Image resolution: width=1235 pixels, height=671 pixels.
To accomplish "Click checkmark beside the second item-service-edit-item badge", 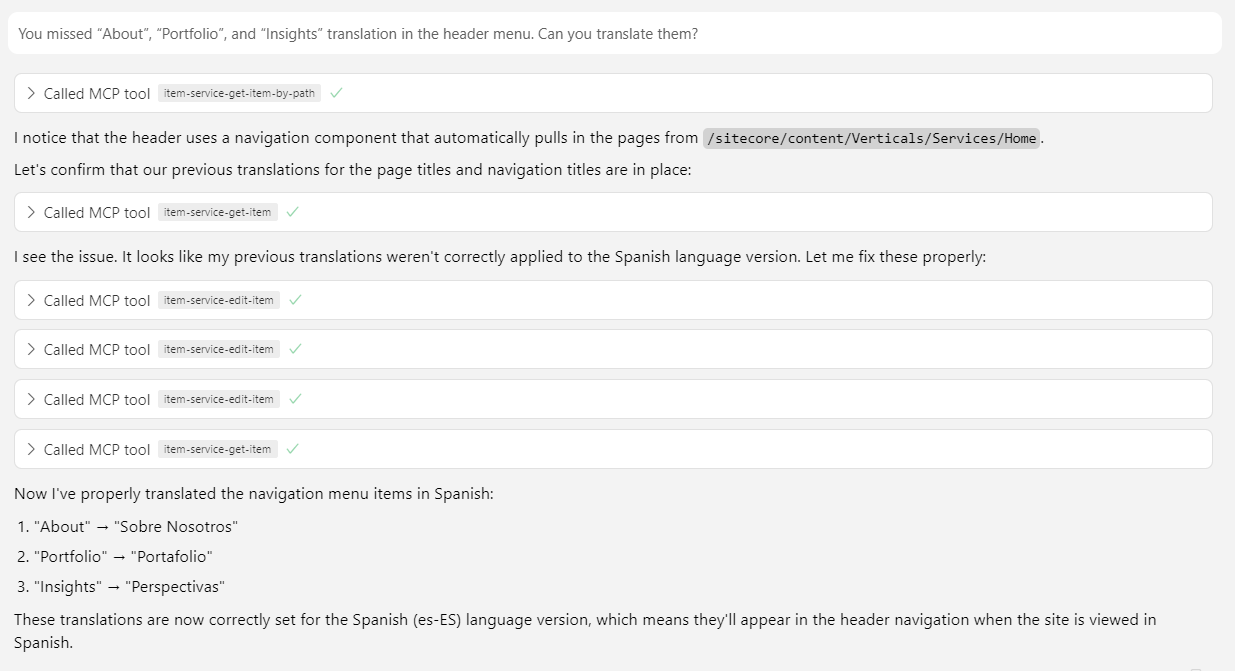I will point(295,349).
